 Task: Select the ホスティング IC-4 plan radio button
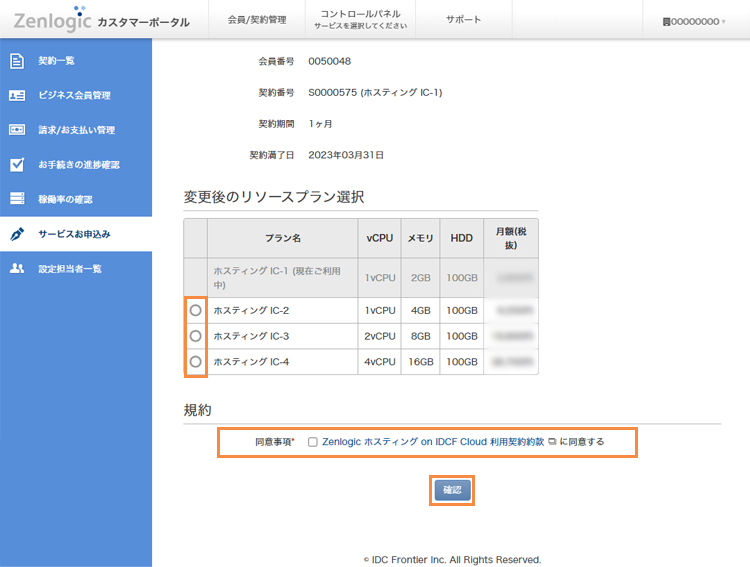click(x=195, y=362)
